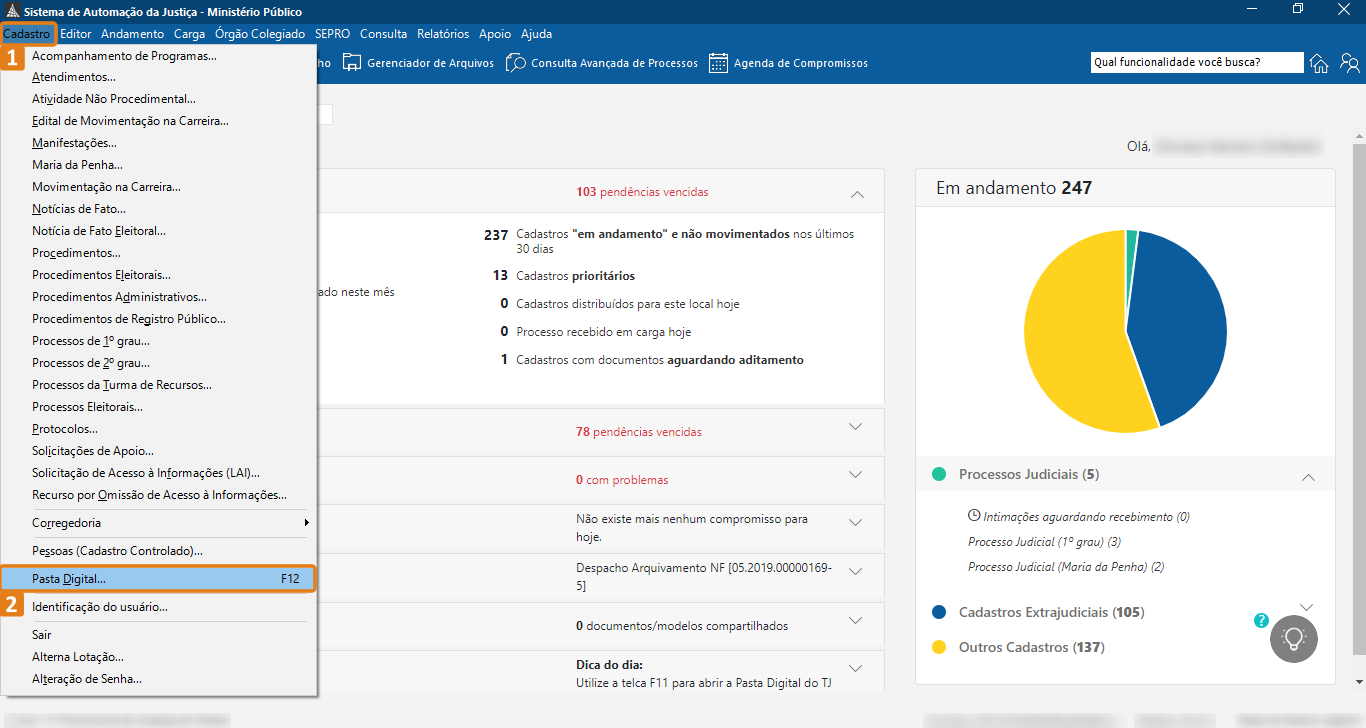Image resolution: width=1366 pixels, height=728 pixels.
Task: Select Alterna Lotação menu entry
Action: click(159, 657)
